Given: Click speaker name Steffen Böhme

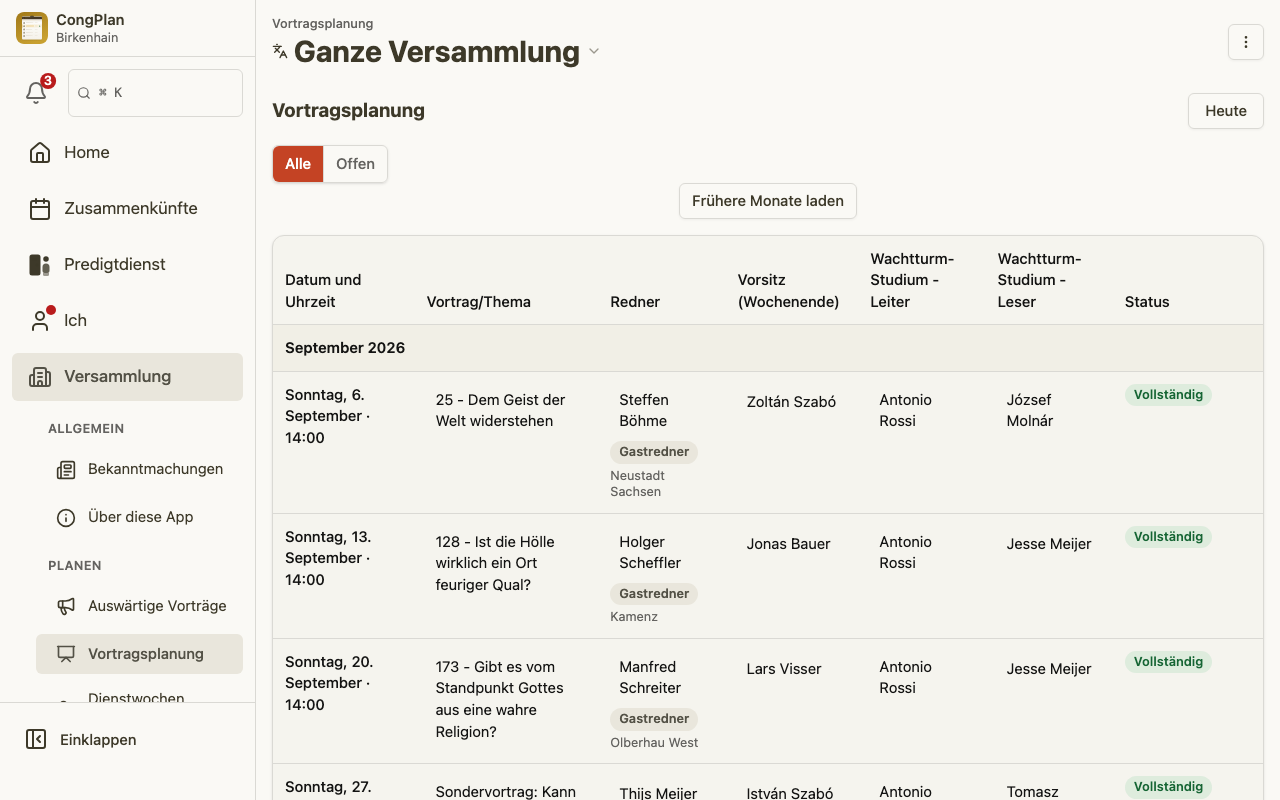Looking at the screenshot, I should pos(644,411).
